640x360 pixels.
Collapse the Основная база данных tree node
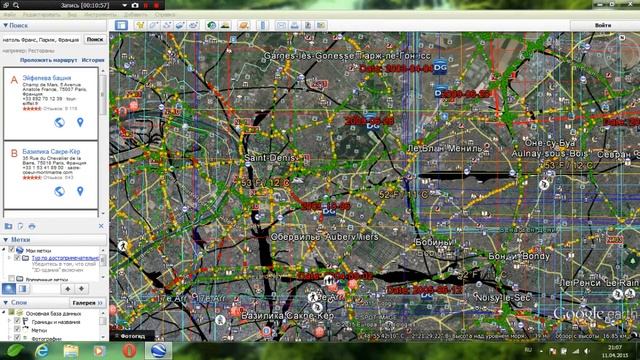click(x=4, y=313)
